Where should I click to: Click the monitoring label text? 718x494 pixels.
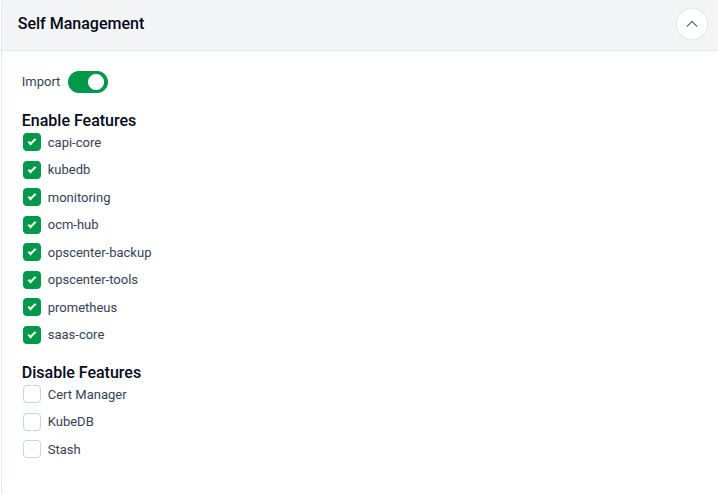coord(79,198)
